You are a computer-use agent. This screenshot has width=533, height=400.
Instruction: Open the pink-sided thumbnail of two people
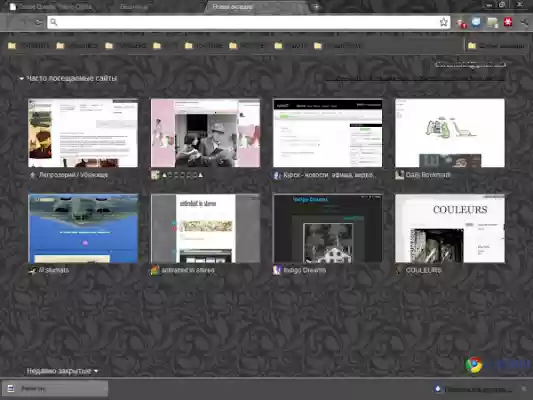[205, 133]
